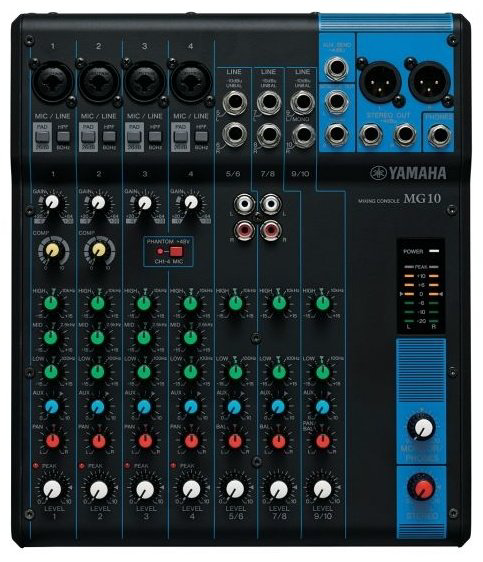483x562 pixels.
Task: Click the line input jack 6 R
Action: pyautogui.click(x=234, y=134)
